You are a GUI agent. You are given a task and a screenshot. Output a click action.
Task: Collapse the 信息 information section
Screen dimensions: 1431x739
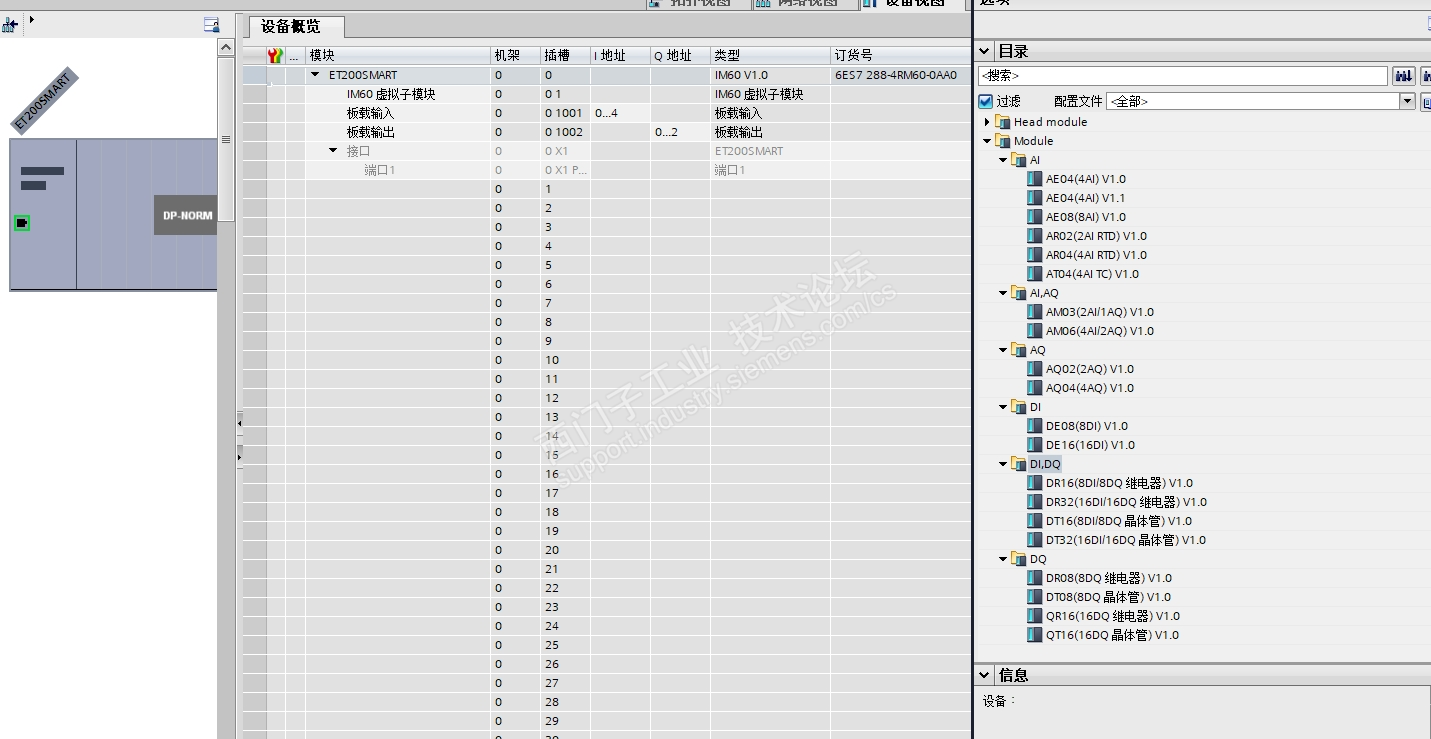click(x=985, y=675)
